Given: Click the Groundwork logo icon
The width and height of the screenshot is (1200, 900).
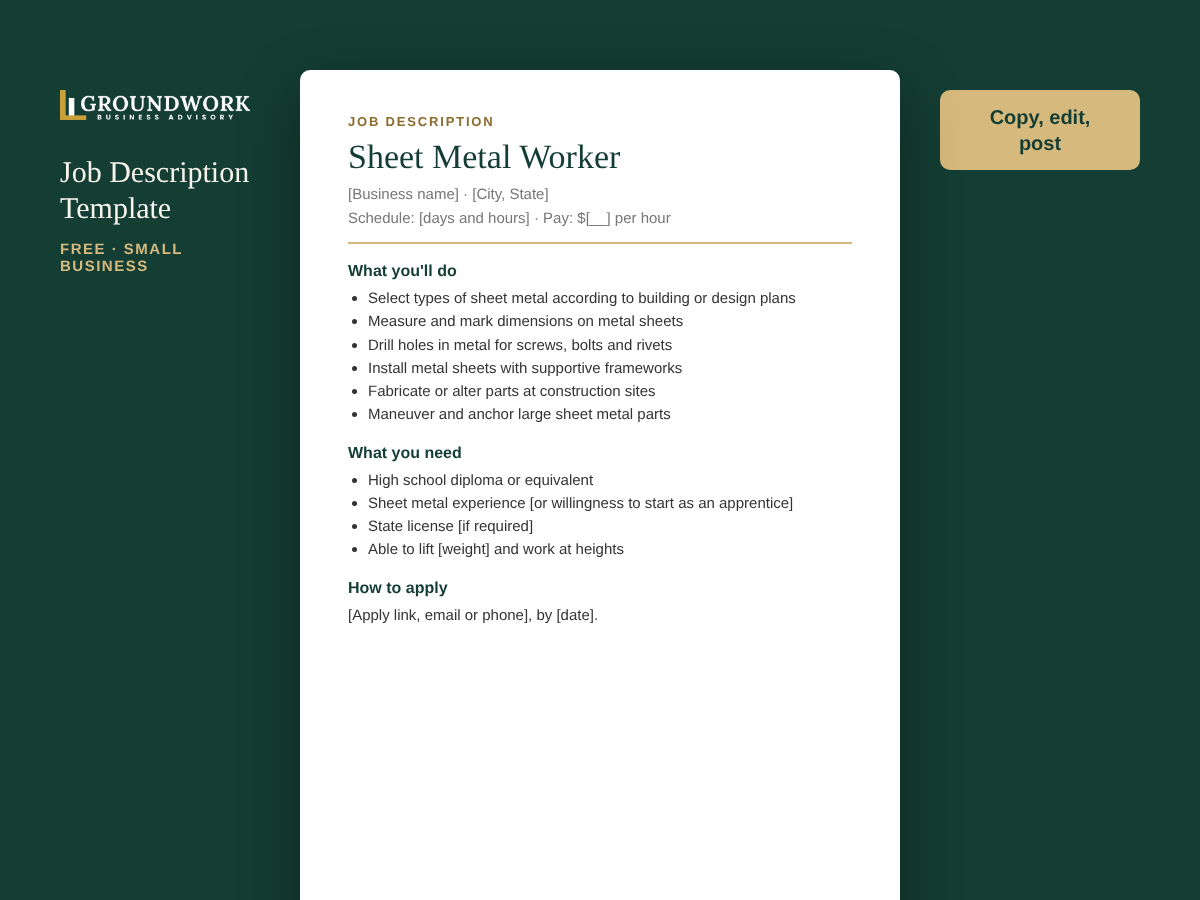Looking at the screenshot, I should [72, 105].
